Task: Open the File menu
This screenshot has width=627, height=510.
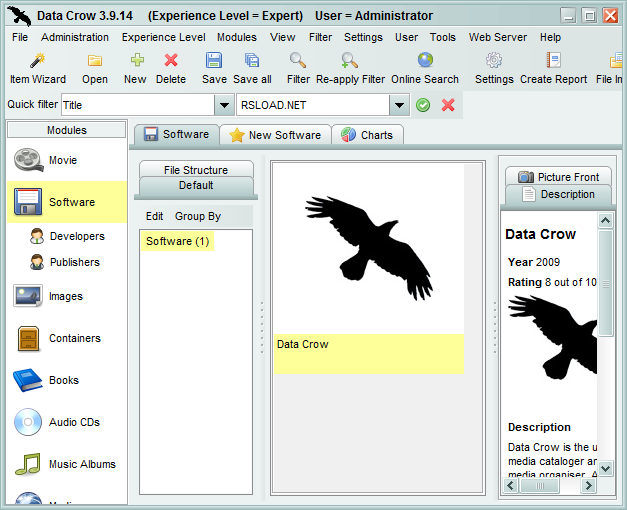Action: [20, 37]
